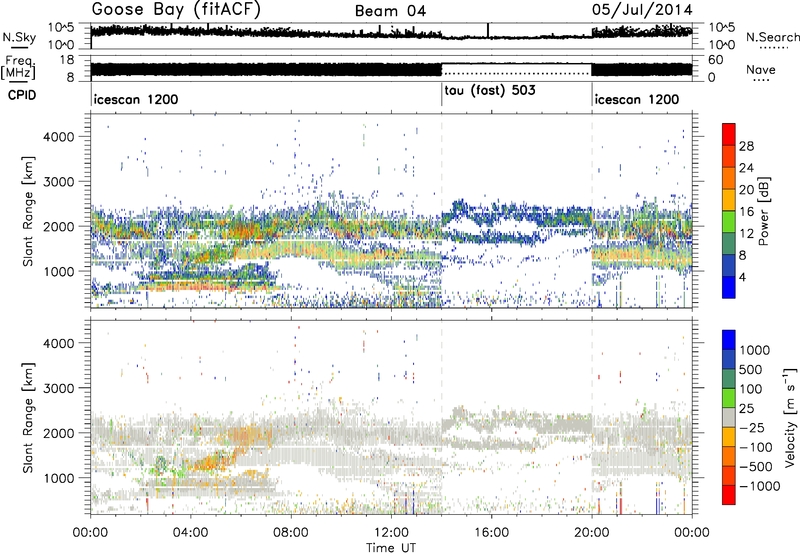Click the dotted Nave line in frequency panel
This screenshot has height=554, width=800.
coord(516,74)
